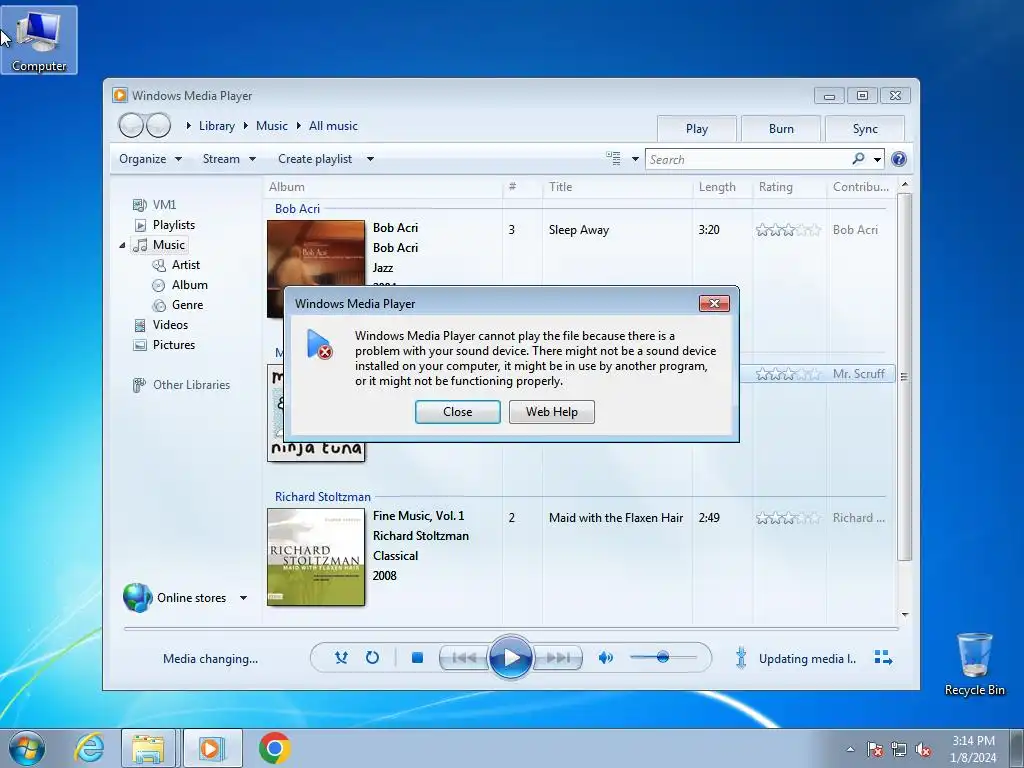Rate Sleep Away using the stars
Viewport: 1024px width, 768px height.
[x=788, y=230]
